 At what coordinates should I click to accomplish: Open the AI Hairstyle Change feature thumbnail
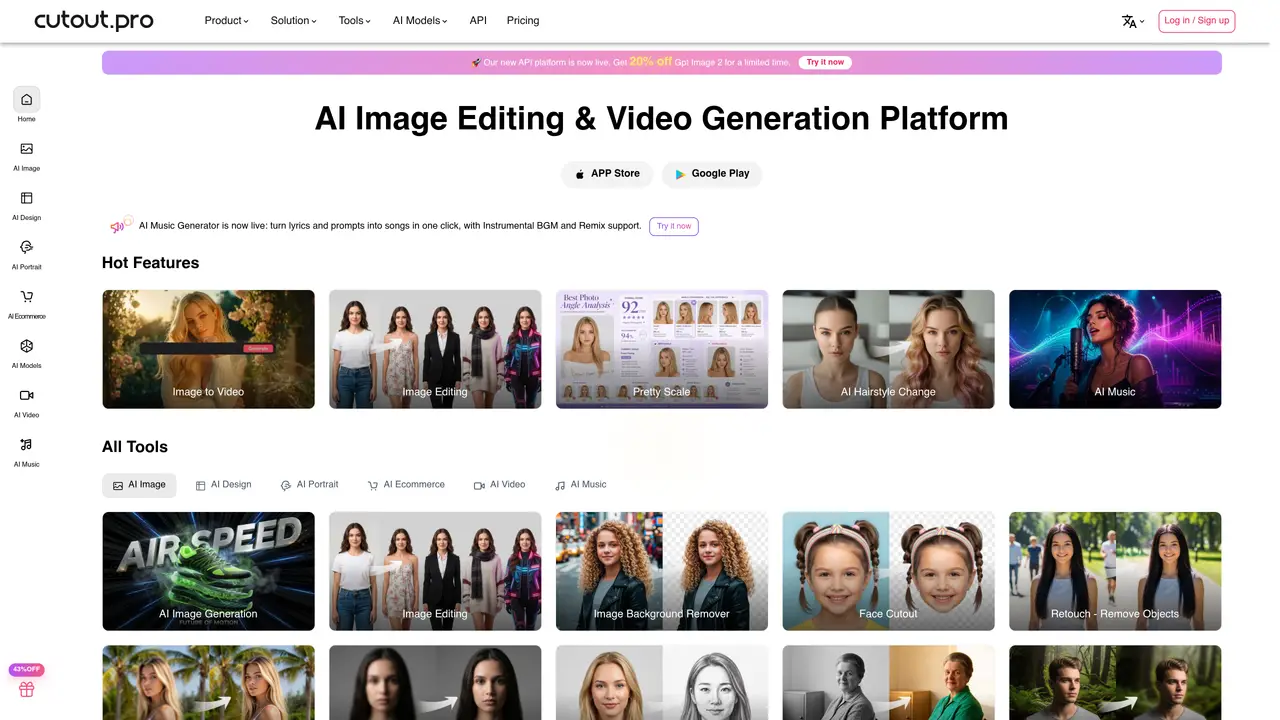tap(888, 349)
